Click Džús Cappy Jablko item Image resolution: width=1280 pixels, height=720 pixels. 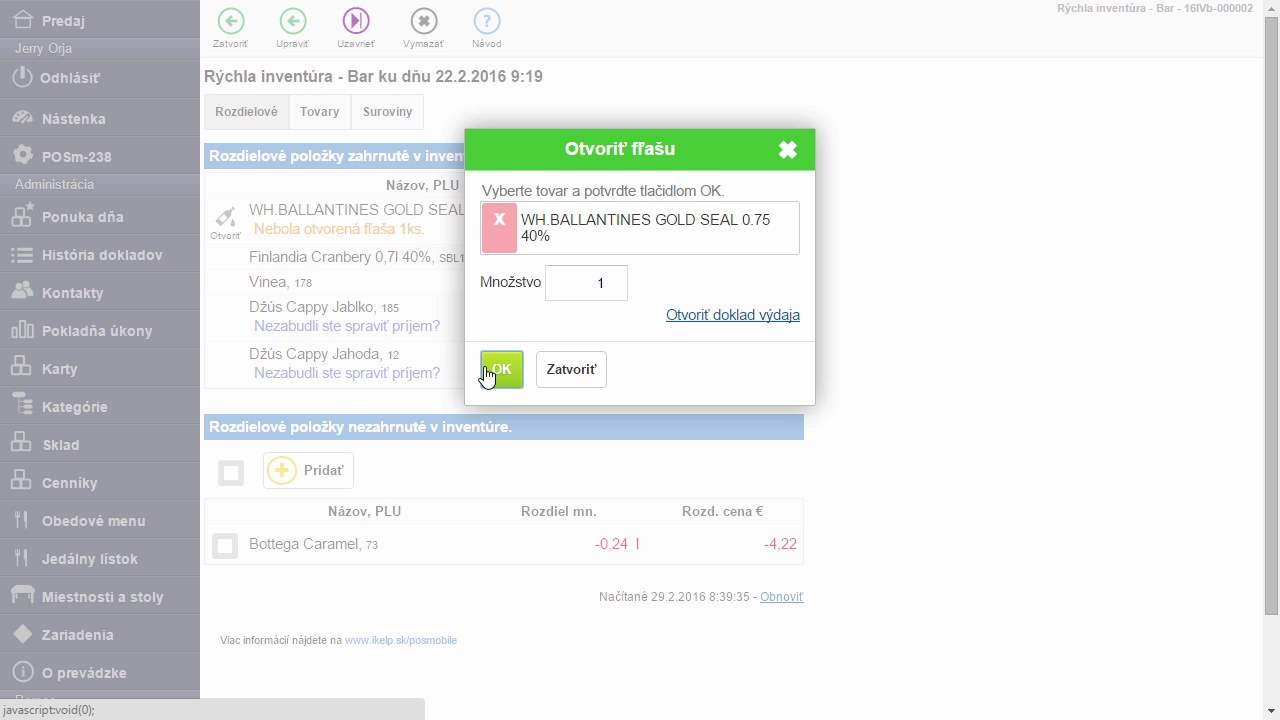[x=324, y=307]
